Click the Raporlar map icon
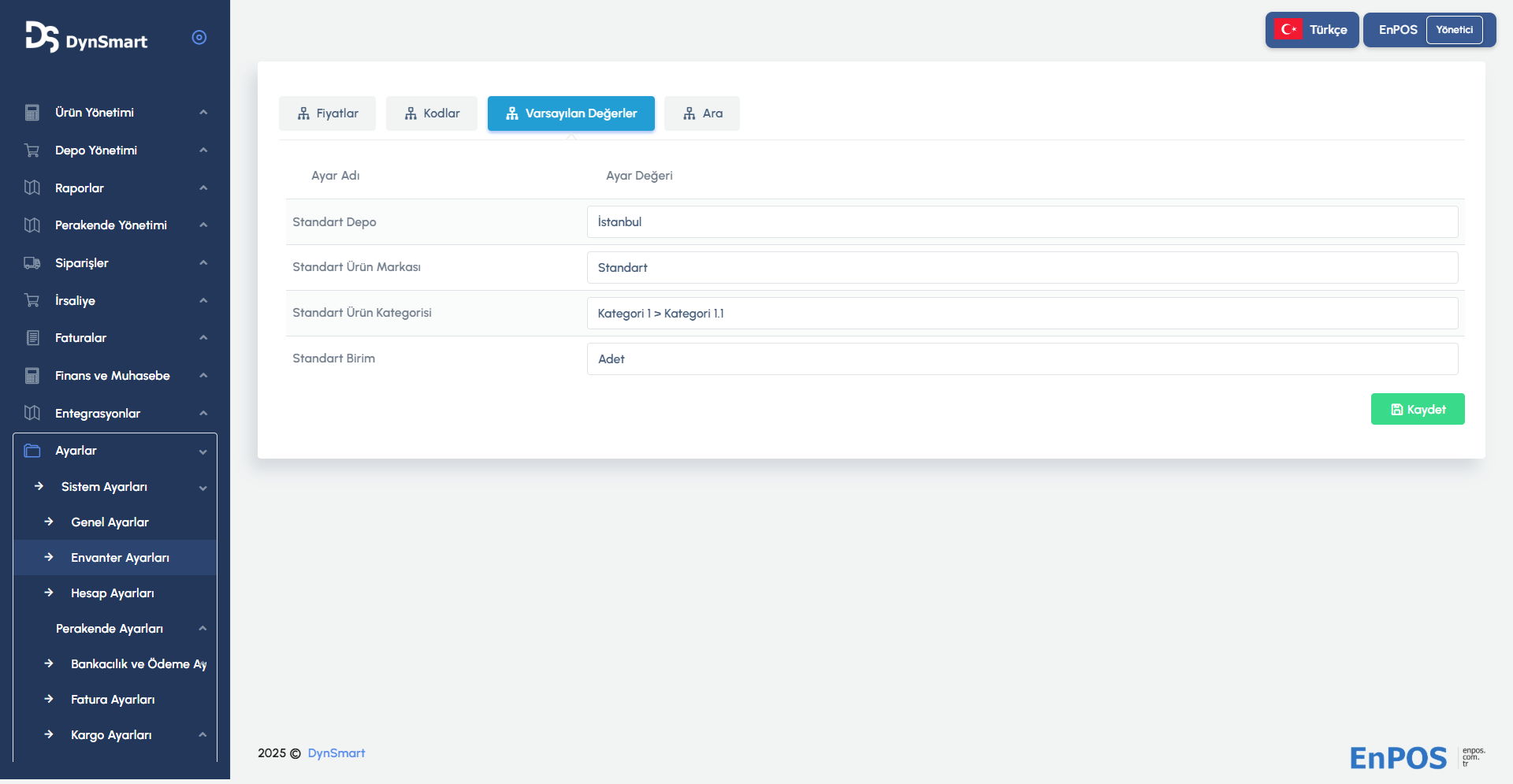The image size is (1513, 784). pyautogui.click(x=32, y=188)
